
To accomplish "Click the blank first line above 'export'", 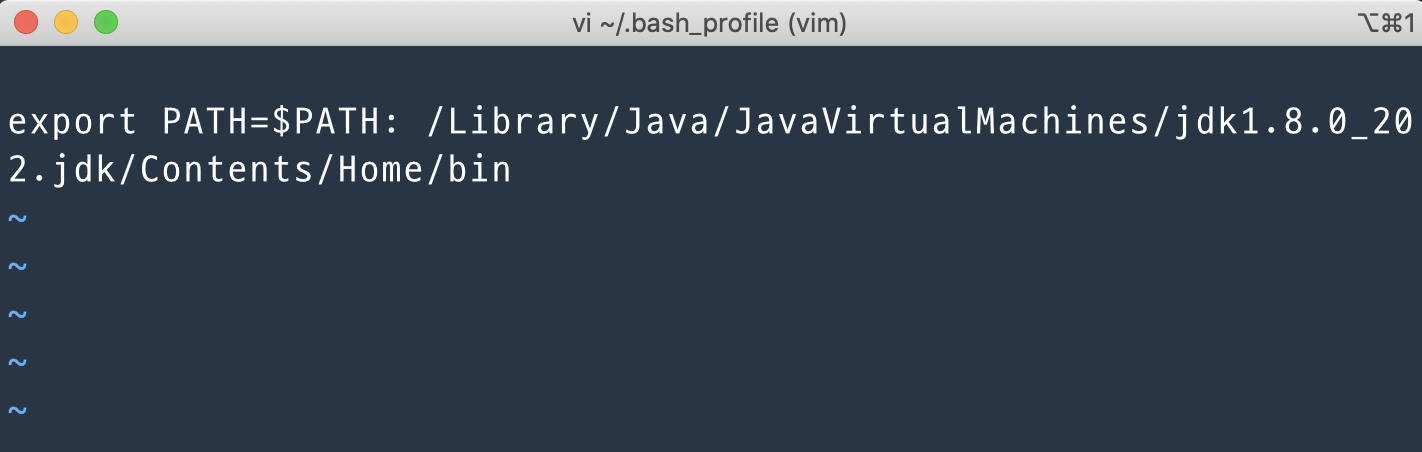I will [711, 74].
